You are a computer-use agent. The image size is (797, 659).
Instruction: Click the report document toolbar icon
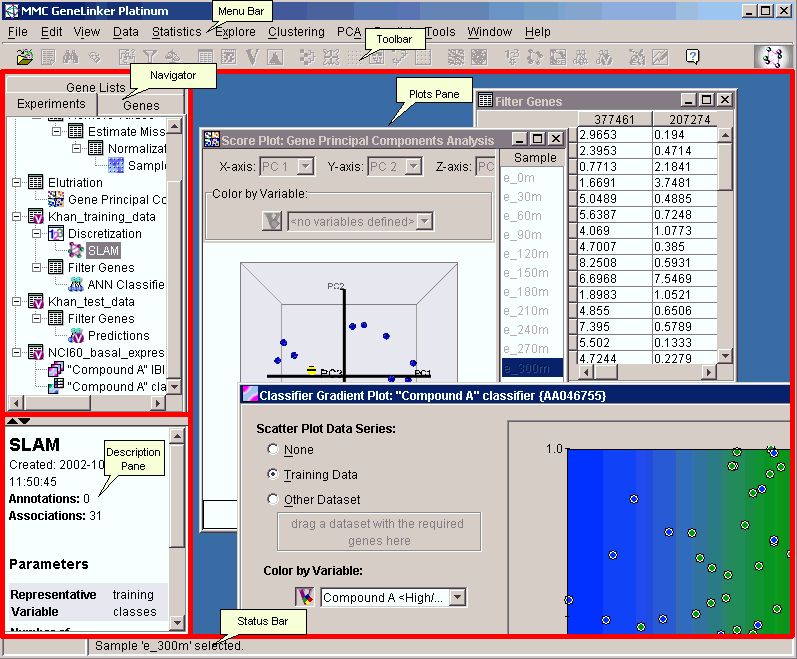pos(48,56)
